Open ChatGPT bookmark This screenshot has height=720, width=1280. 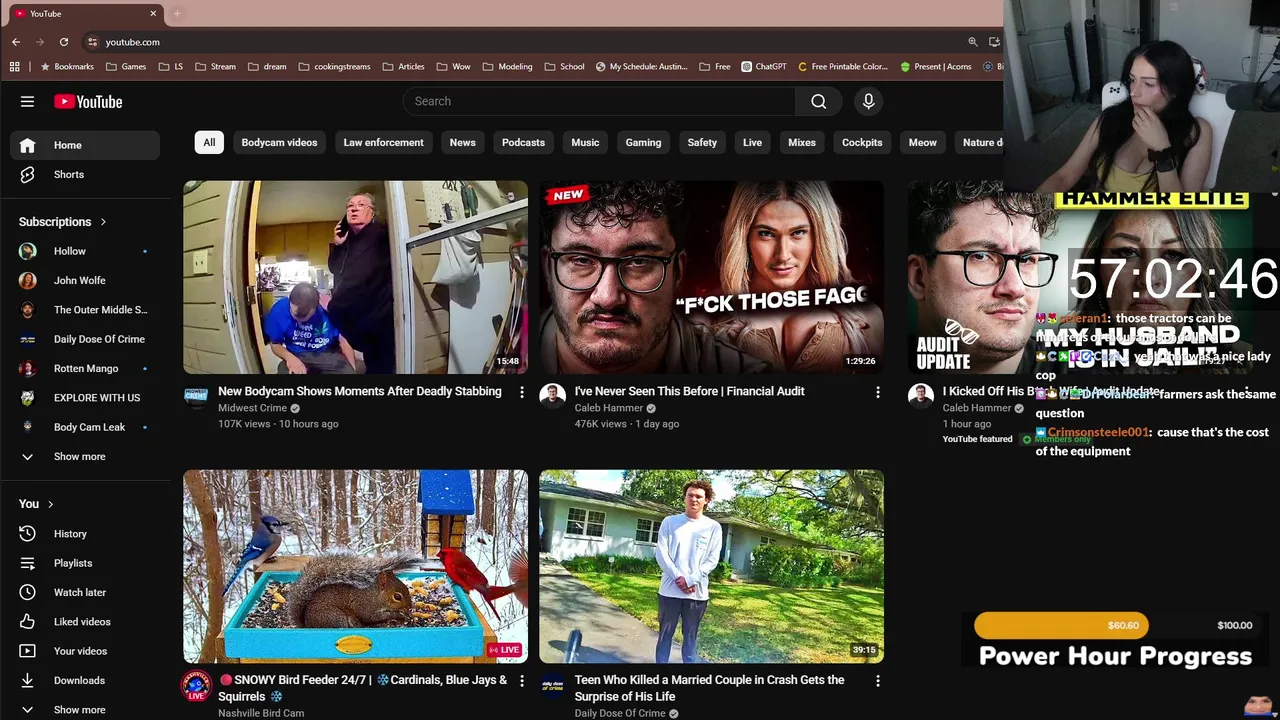(764, 66)
